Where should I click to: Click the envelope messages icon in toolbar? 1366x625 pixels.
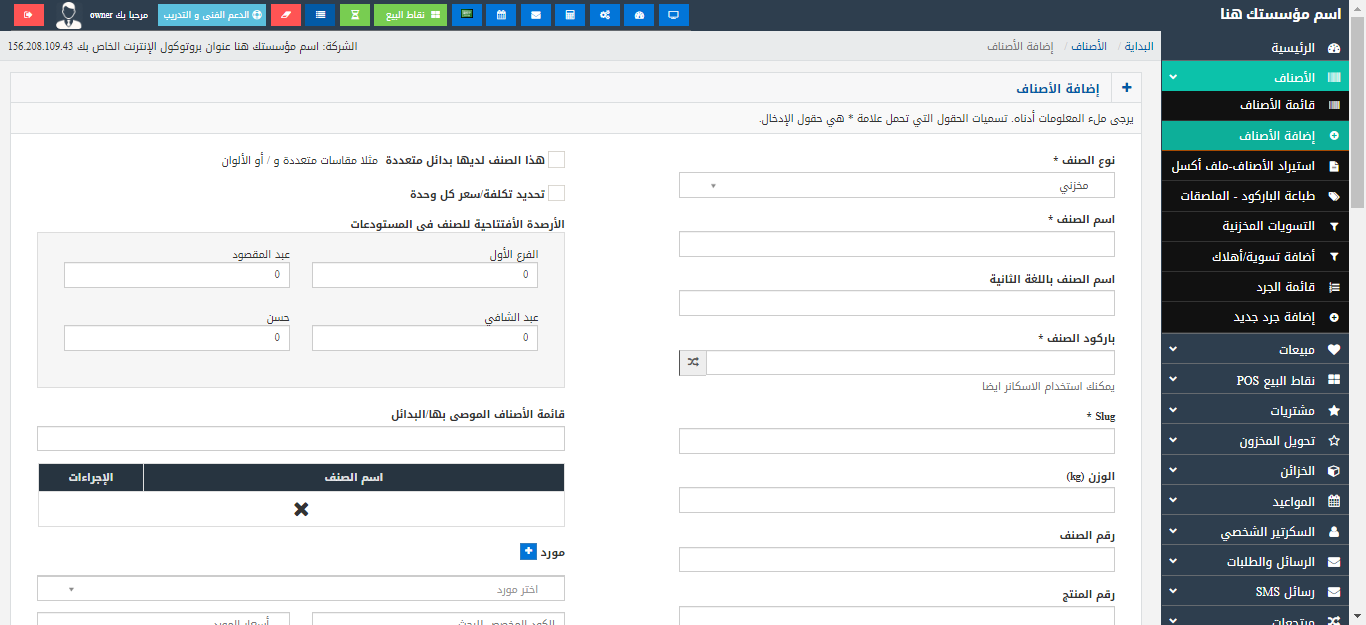click(536, 15)
